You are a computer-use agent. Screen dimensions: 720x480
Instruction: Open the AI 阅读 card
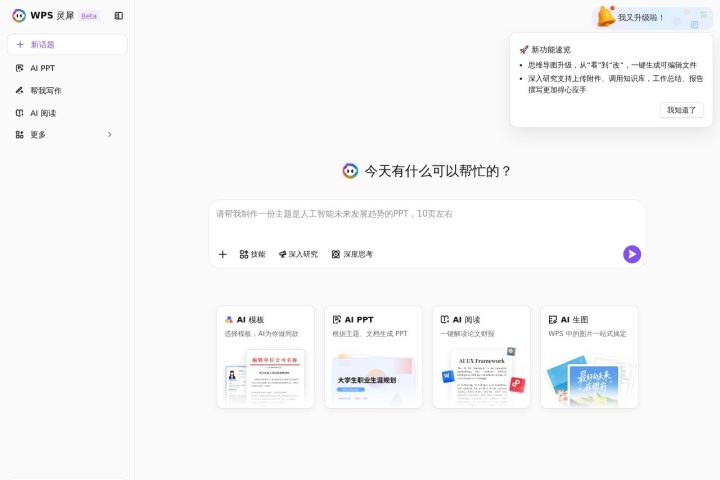click(x=481, y=357)
